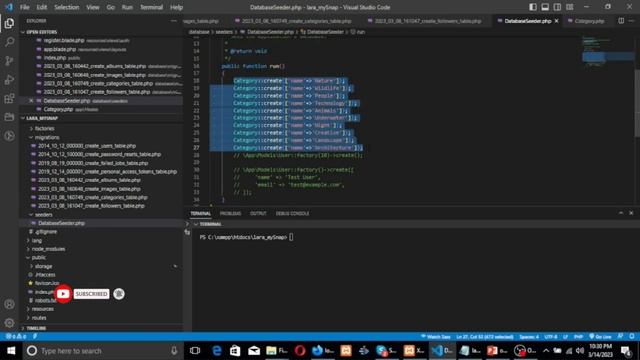The width and height of the screenshot is (640, 360).
Task: Click Go Live in status bar
Action: coord(600,337)
